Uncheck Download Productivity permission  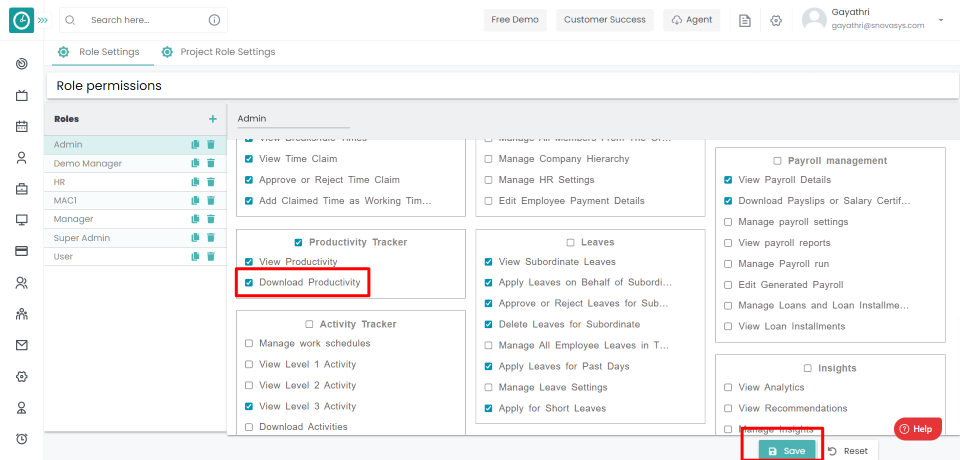(249, 283)
